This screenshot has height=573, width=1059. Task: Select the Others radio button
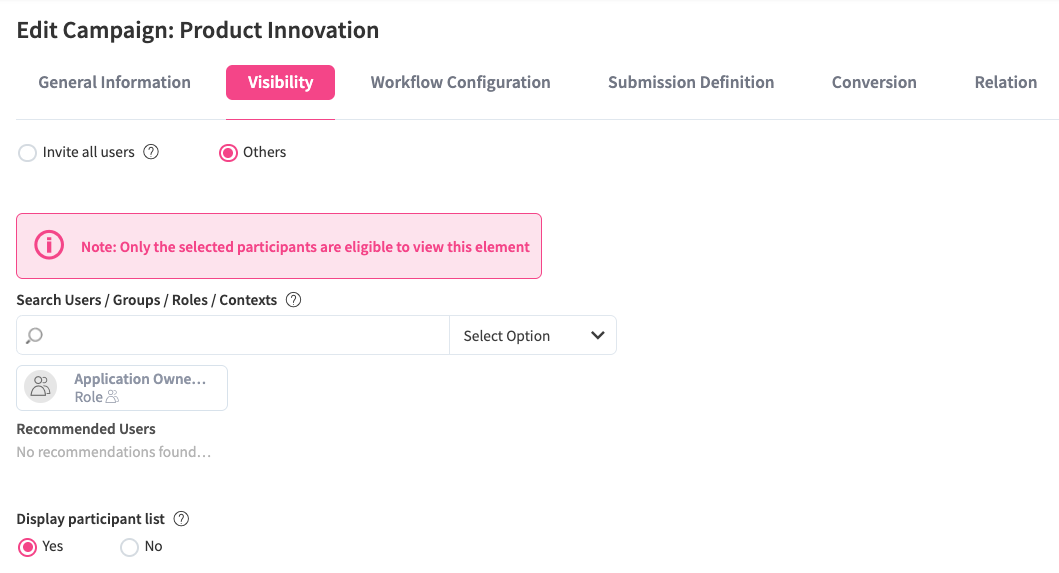(228, 153)
